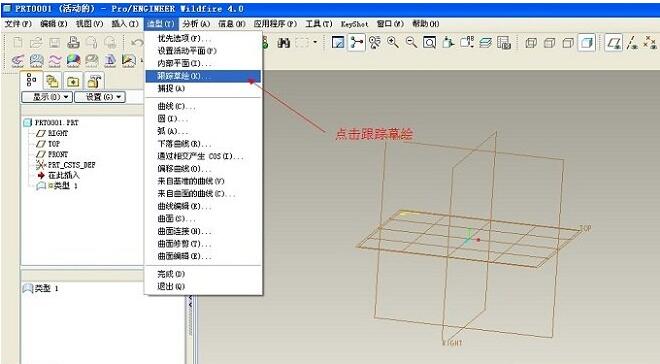Viewport: 660px width, 364px height.
Task: Open the 设置 dropdown in model tree
Action: [100, 97]
